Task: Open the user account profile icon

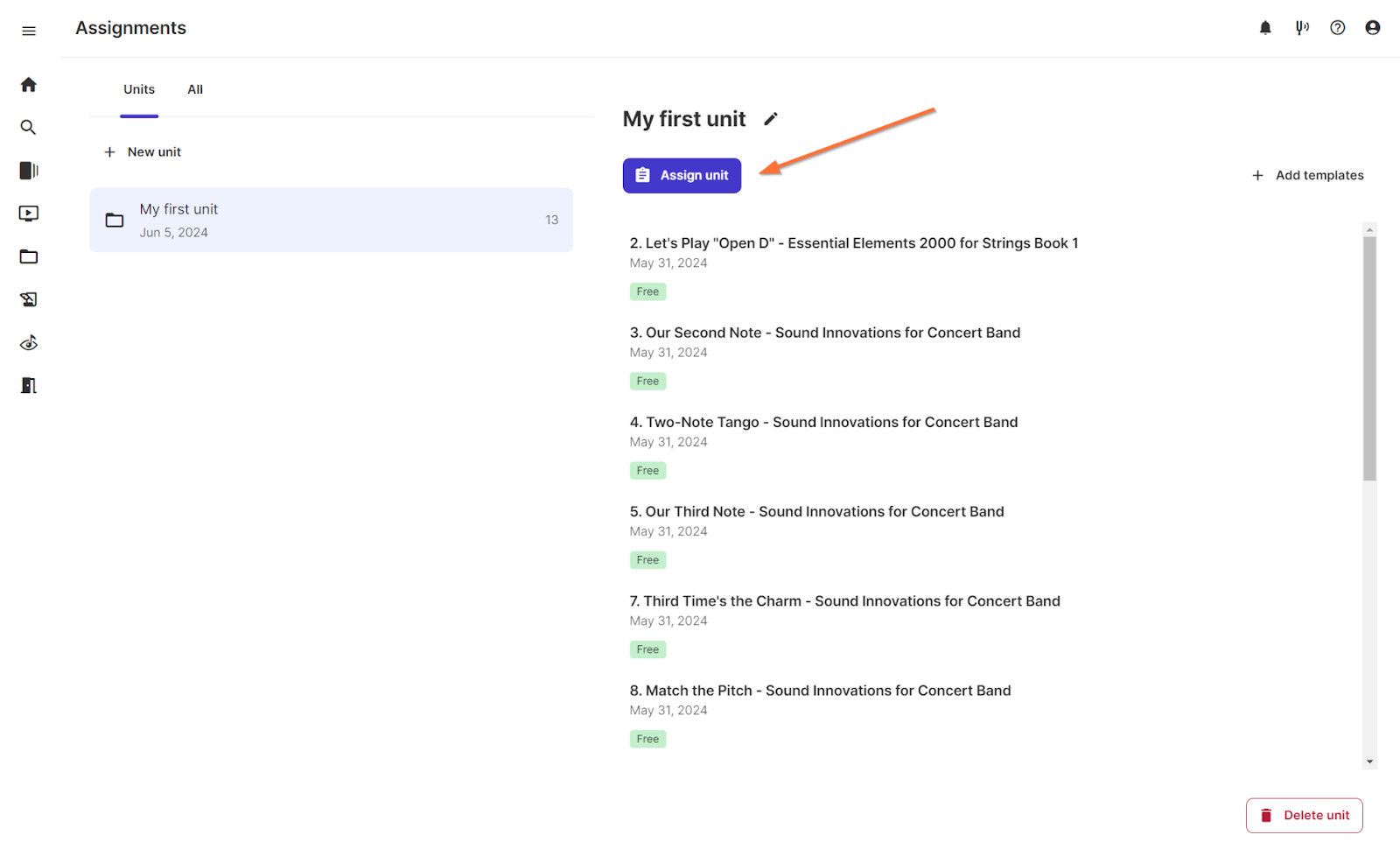Action: tap(1372, 28)
